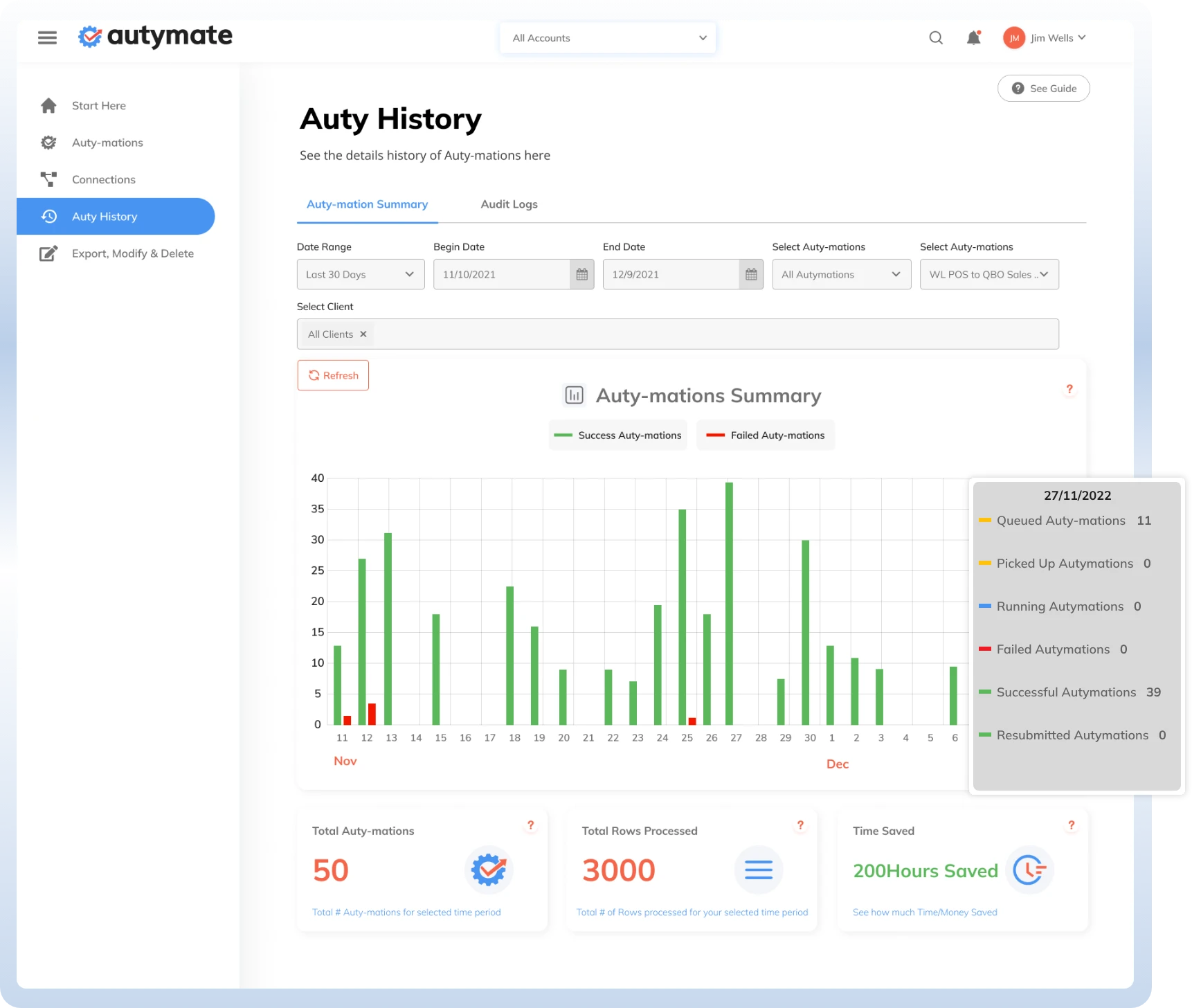The image size is (1192, 1008).
Task: Click the Queued Auty-mations yellow marker
Action: [985, 520]
